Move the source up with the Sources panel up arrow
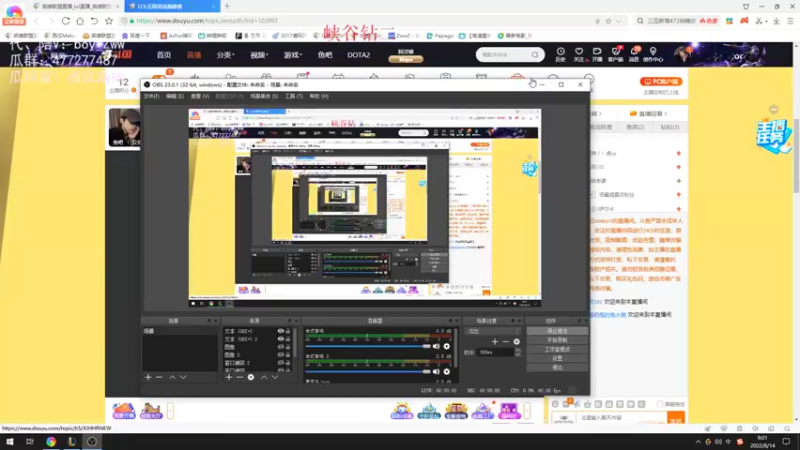This screenshot has height=450, width=800. coord(264,377)
